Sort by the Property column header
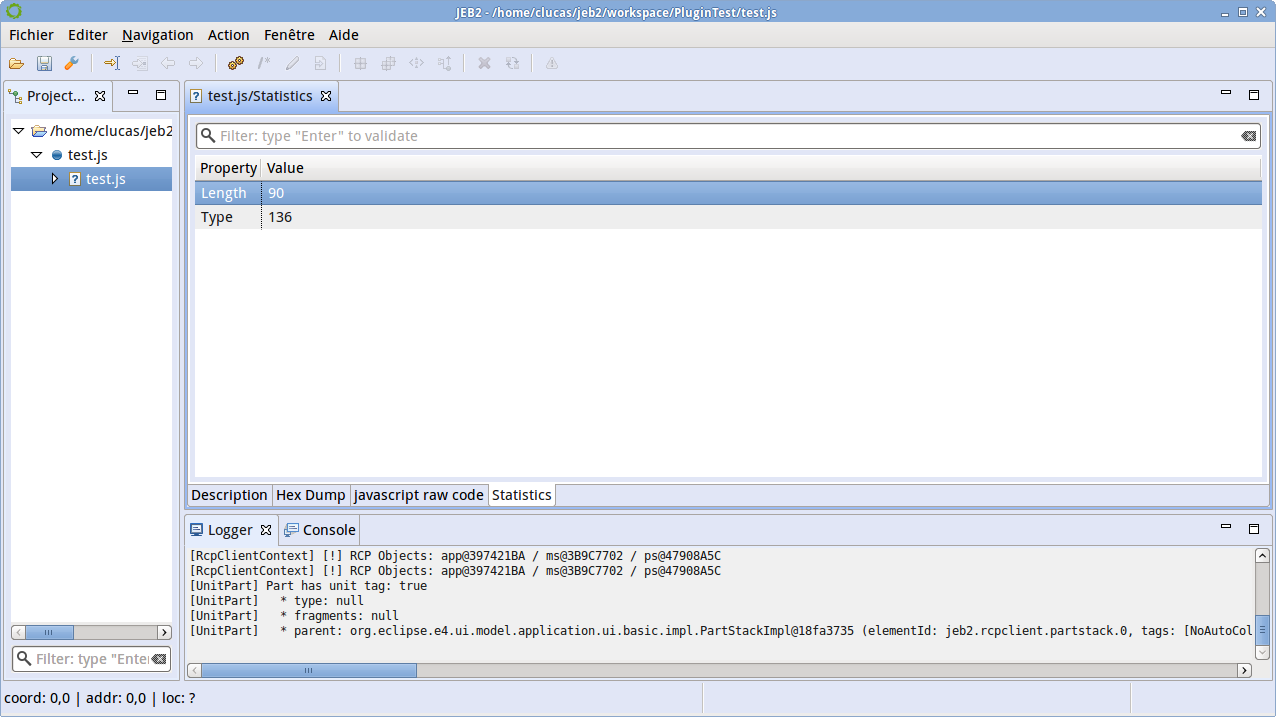This screenshot has height=717, width=1276. coord(228,168)
